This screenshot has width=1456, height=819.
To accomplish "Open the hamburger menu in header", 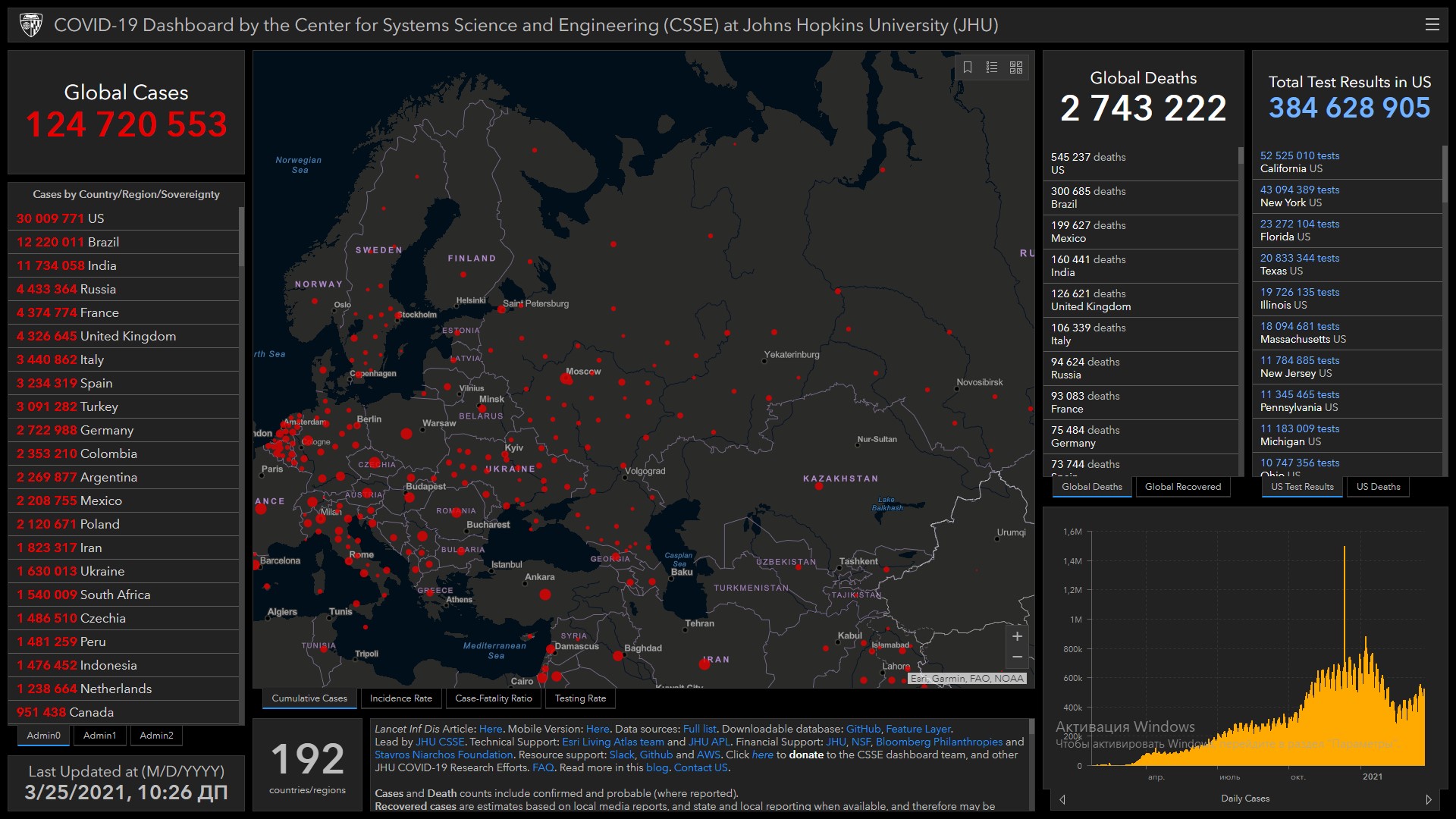I will (1432, 25).
